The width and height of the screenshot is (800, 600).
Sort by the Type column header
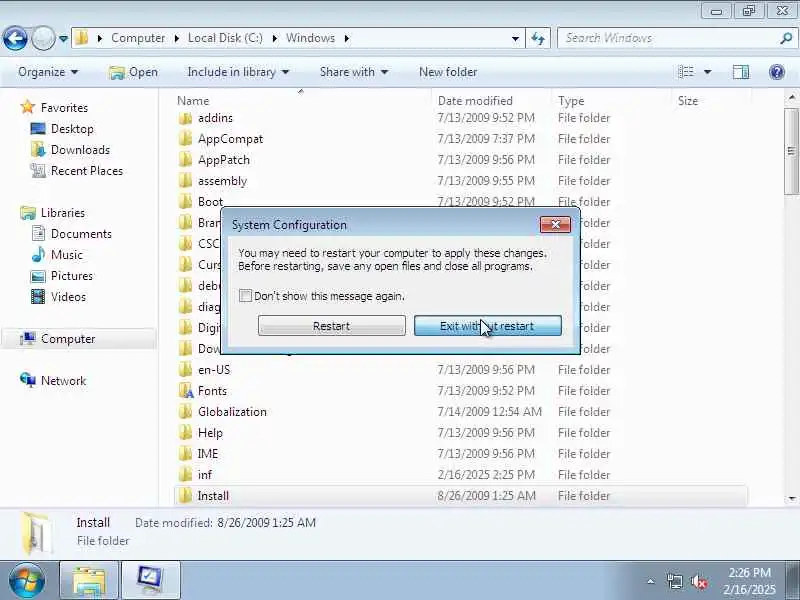[x=571, y=101]
